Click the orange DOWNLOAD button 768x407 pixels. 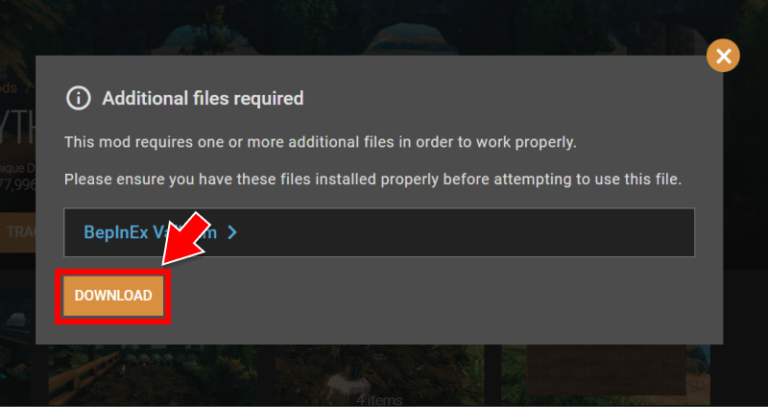tap(113, 295)
